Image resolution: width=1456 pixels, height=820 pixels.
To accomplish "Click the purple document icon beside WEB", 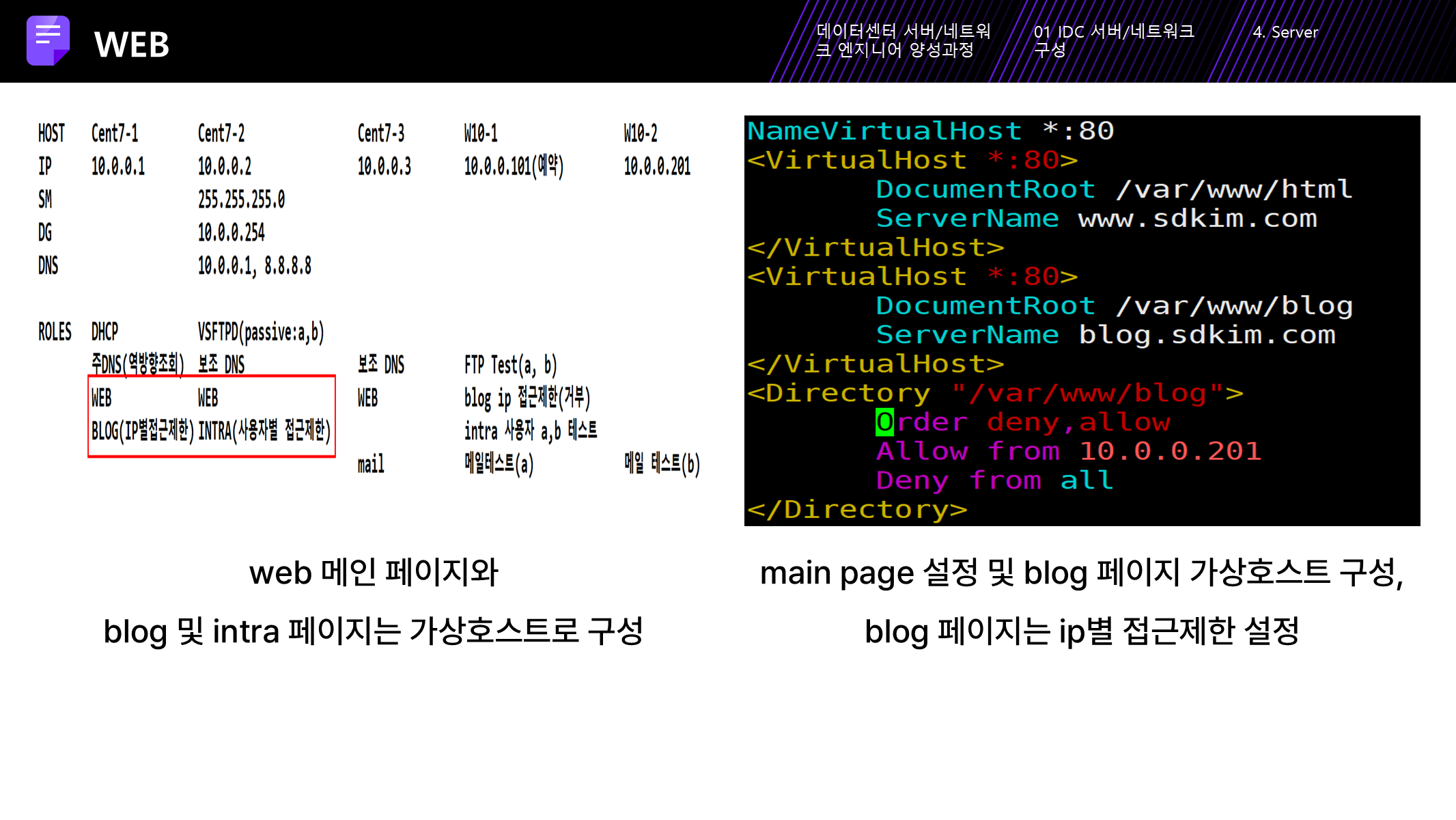I will tap(48, 40).
